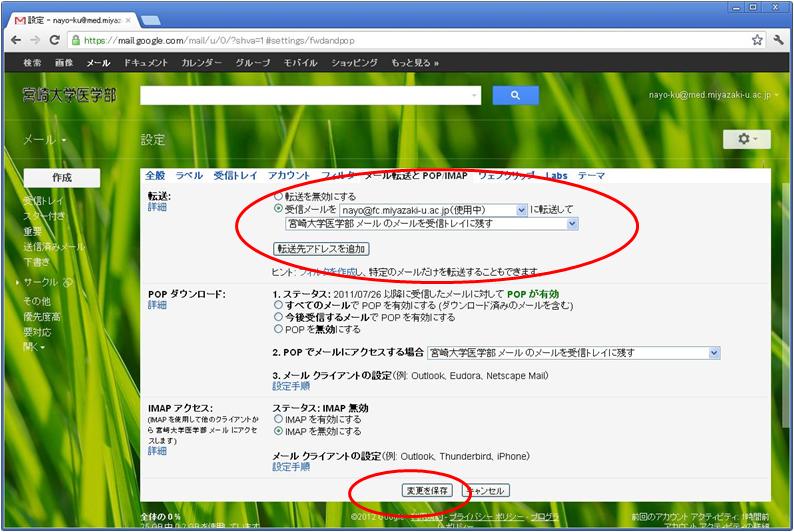This screenshot has height=532, width=794.
Task: Expand the POP access action dropdown
Action: pos(573,353)
